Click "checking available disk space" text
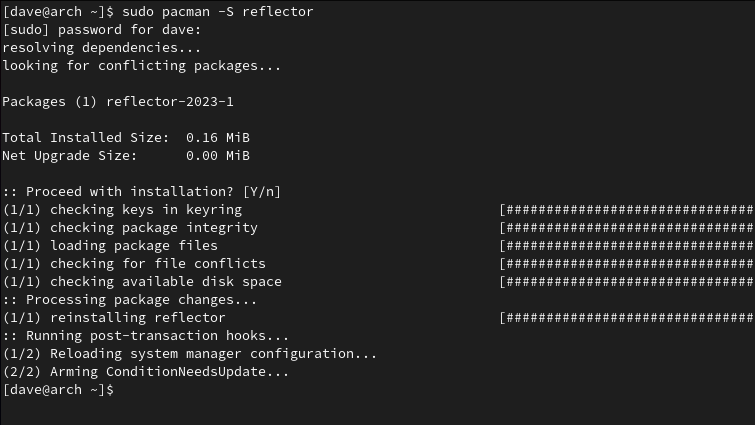Screen dimensions: 755x425 coord(165,281)
